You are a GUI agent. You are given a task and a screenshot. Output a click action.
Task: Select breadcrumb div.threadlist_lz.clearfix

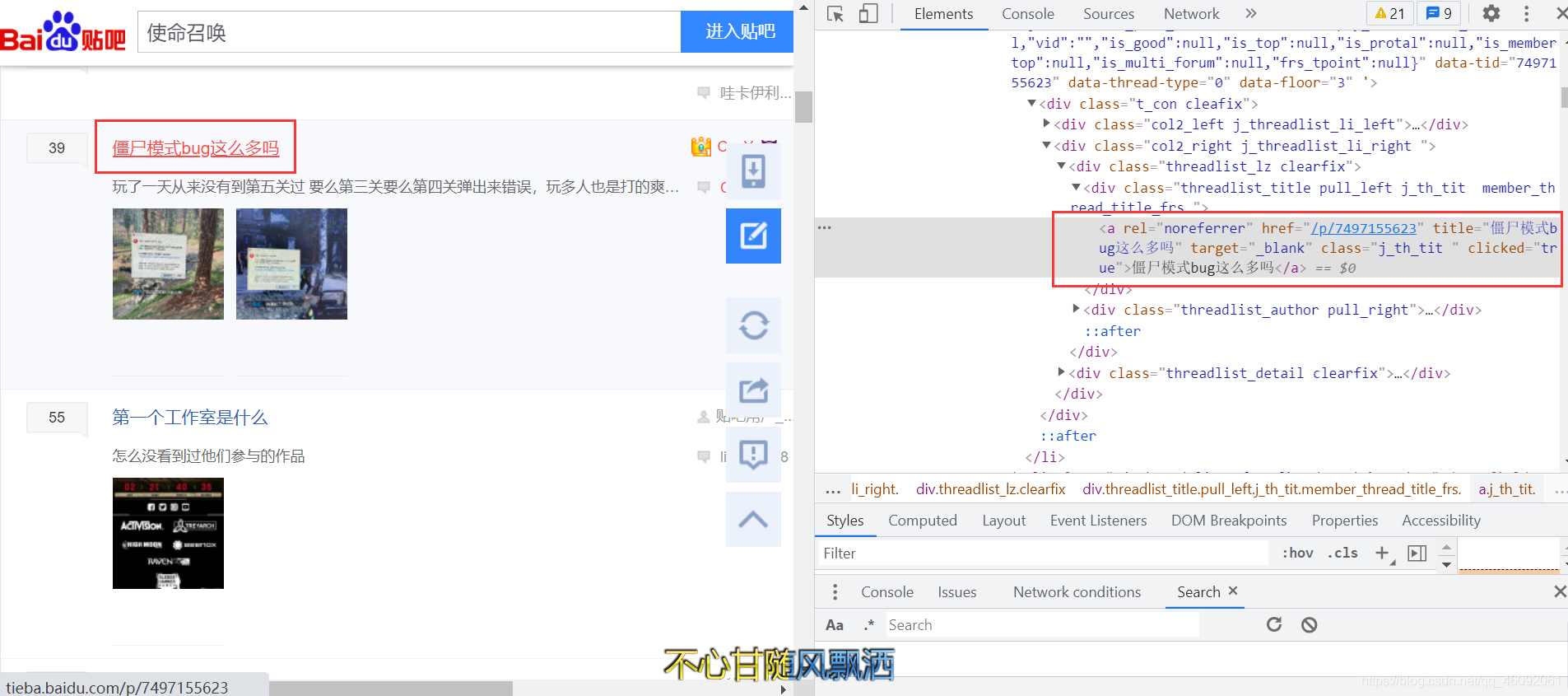tap(991, 489)
